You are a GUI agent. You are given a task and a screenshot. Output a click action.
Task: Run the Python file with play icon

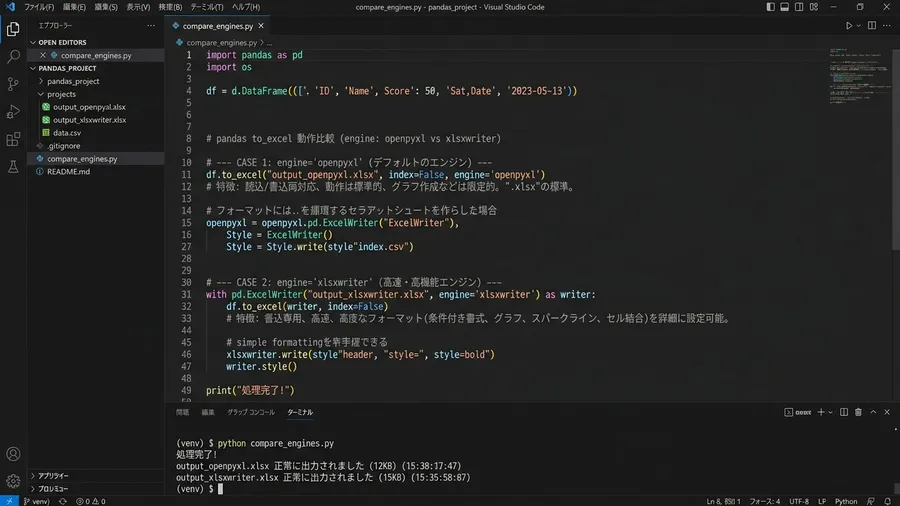848,26
